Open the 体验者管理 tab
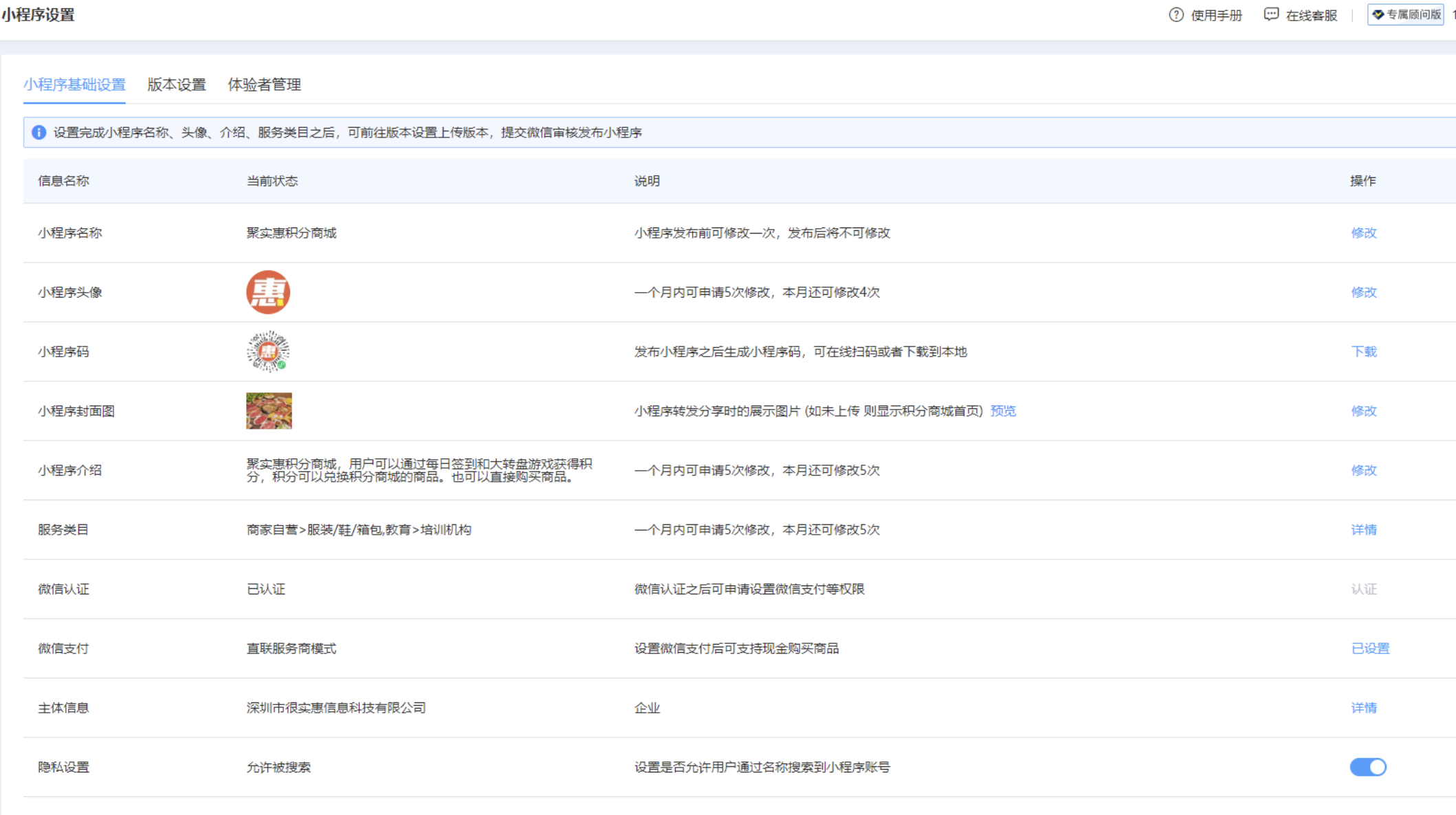Screen dimensions: 1456x815 coord(264,85)
